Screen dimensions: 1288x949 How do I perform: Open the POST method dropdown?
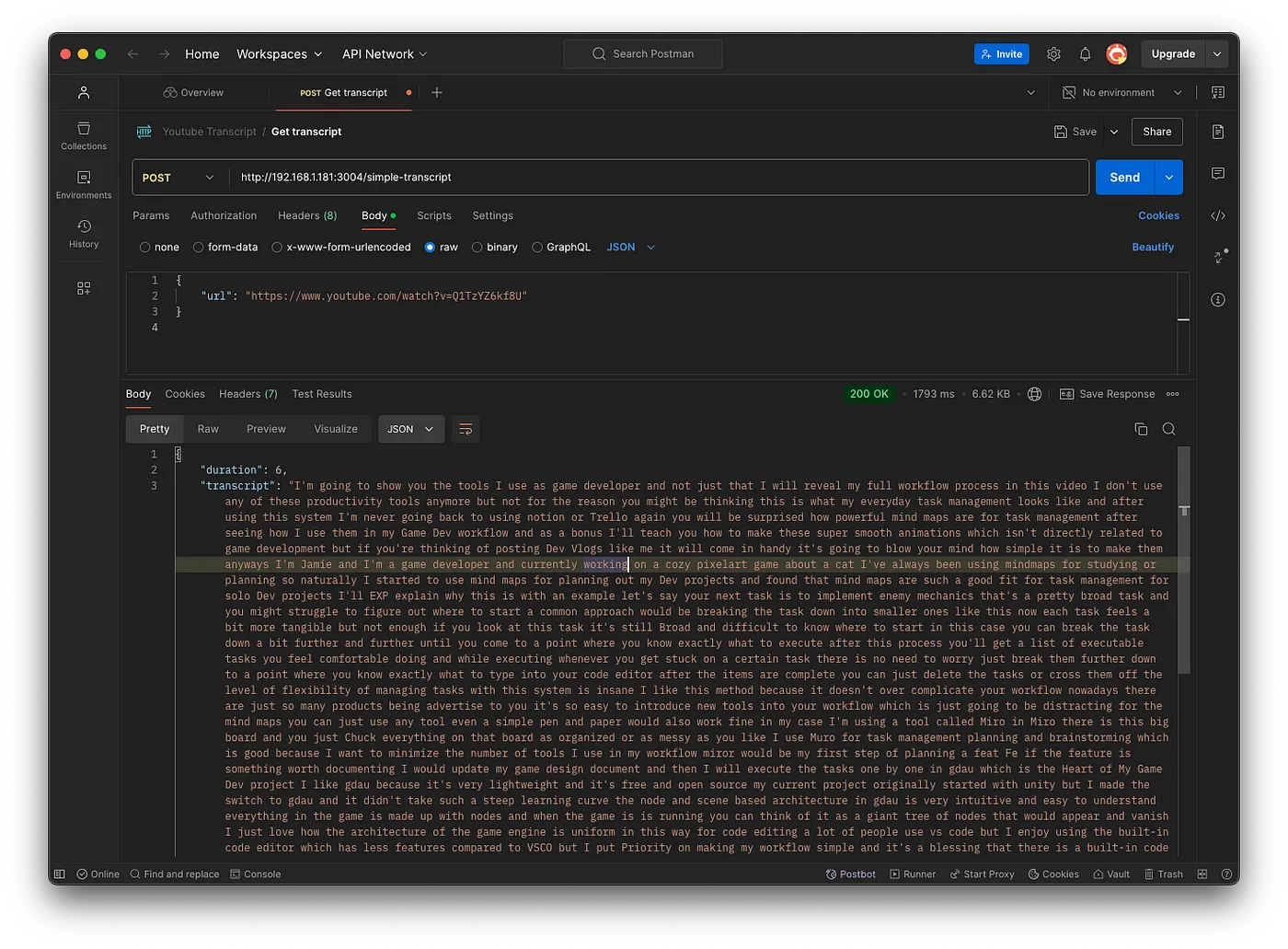pos(178,178)
